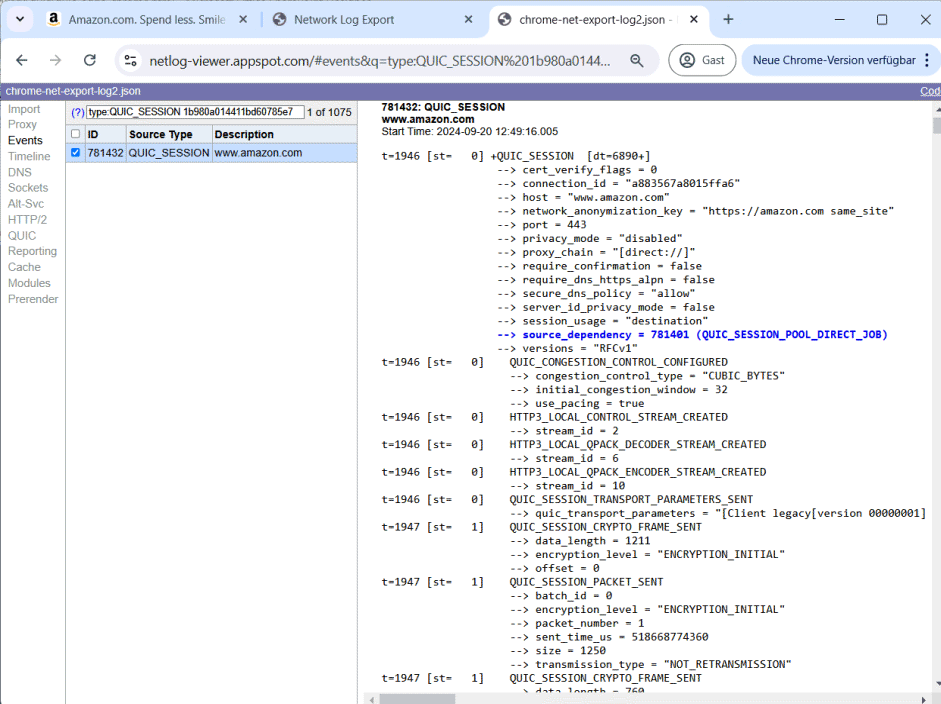Click Neue Chrome-Version verfügbar update button
Viewport: 941px width, 704px height.
point(834,60)
